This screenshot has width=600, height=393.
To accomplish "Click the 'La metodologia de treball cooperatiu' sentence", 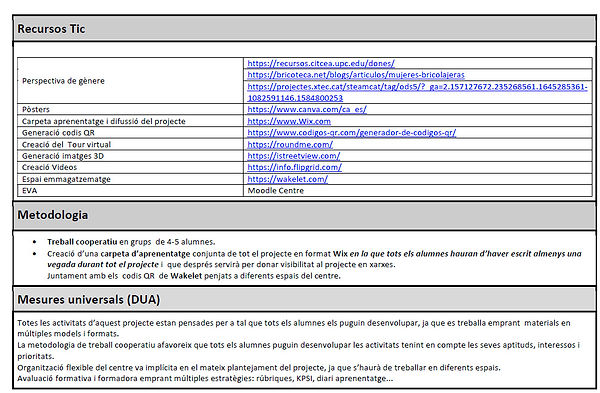I will pos(298,351).
